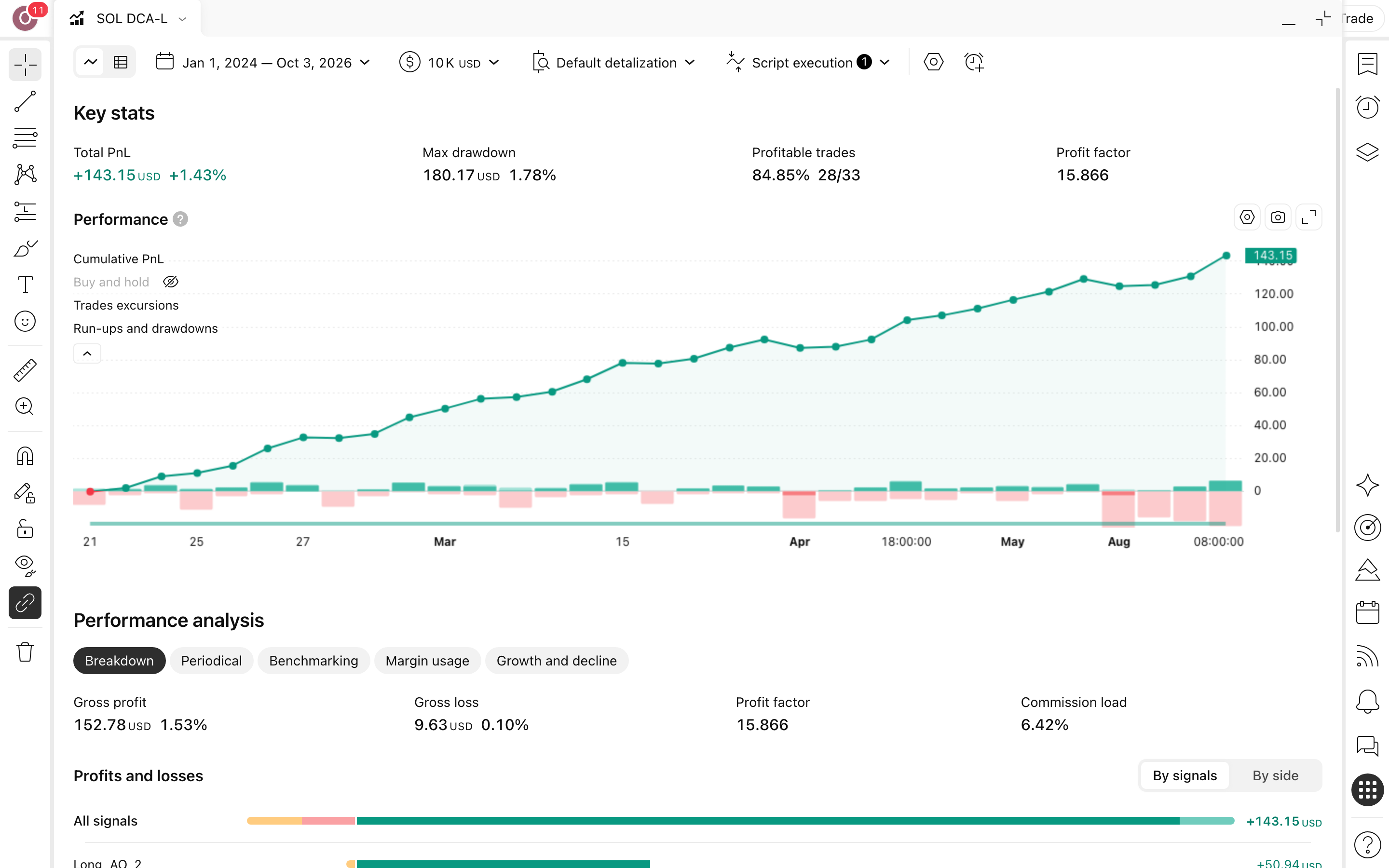
Task: Switch to the Periodical tab
Action: click(x=211, y=661)
